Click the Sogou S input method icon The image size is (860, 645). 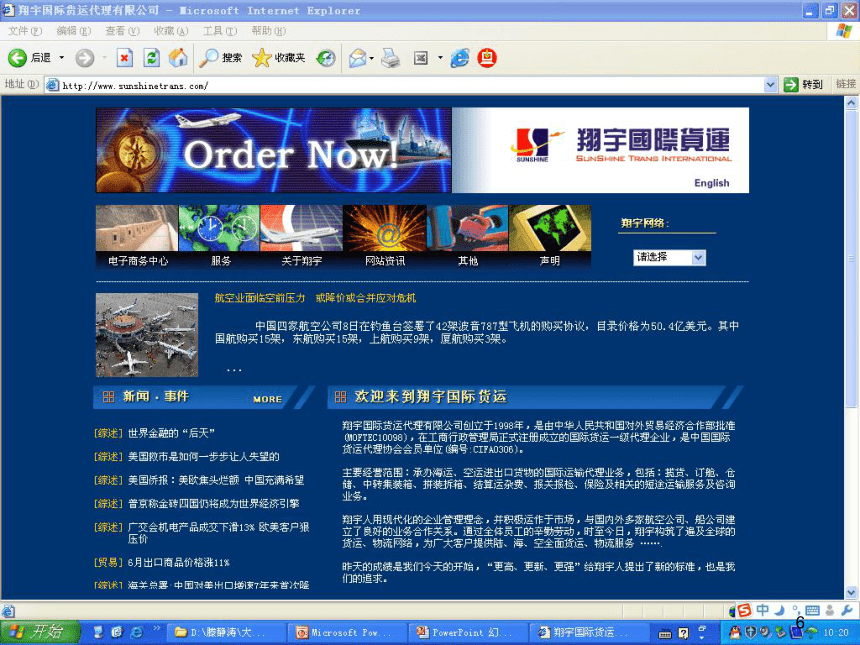click(744, 610)
